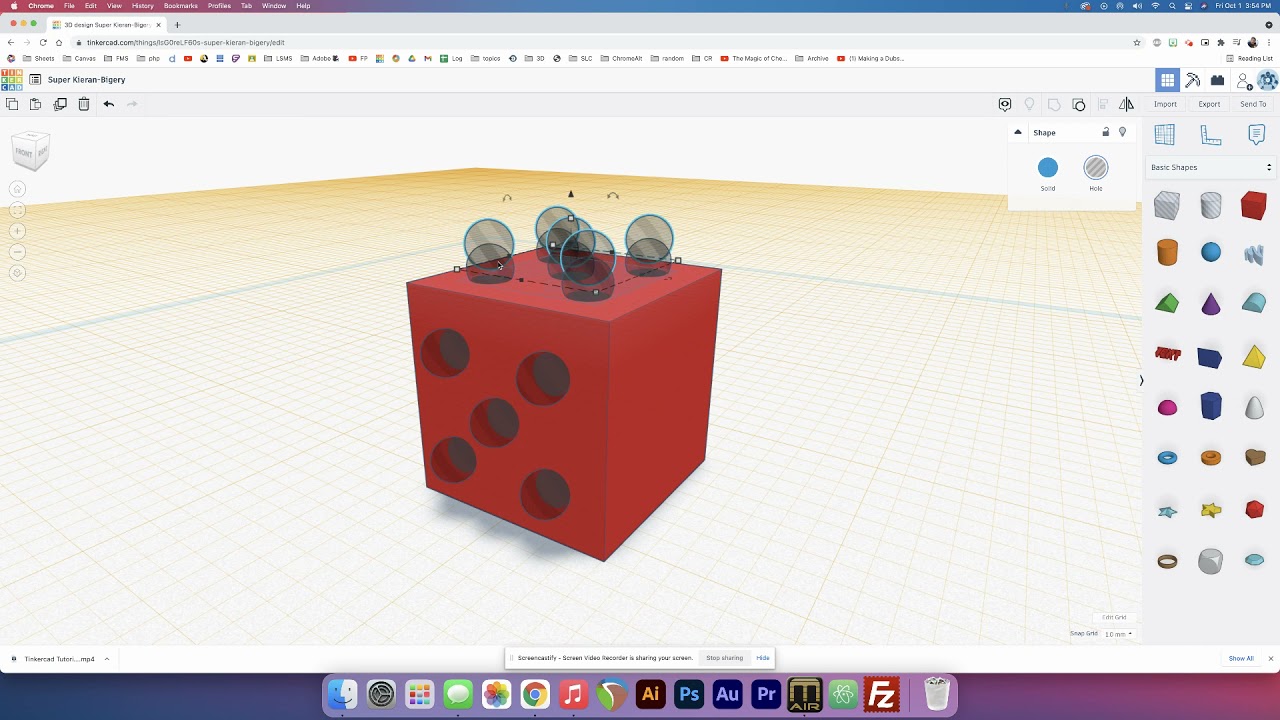This screenshot has width=1280, height=720.
Task: Click the Tinkercad logo
Action: 12,80
